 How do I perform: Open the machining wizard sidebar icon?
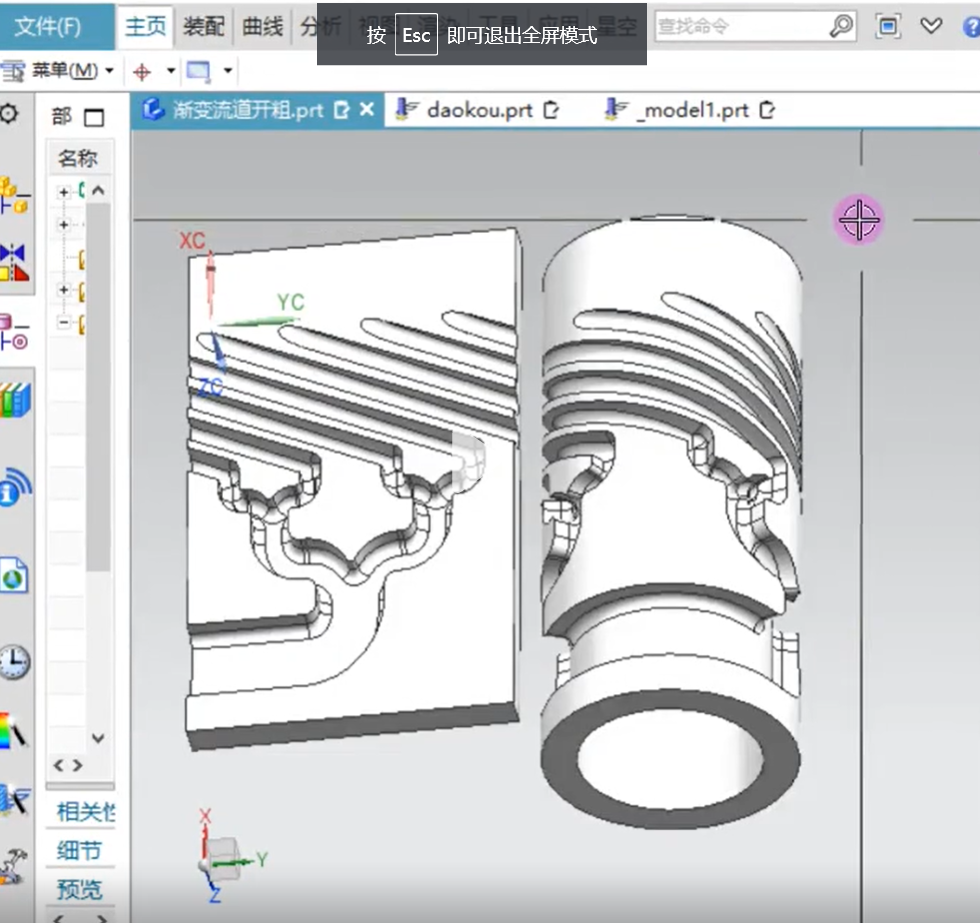[x=14, y=800]
